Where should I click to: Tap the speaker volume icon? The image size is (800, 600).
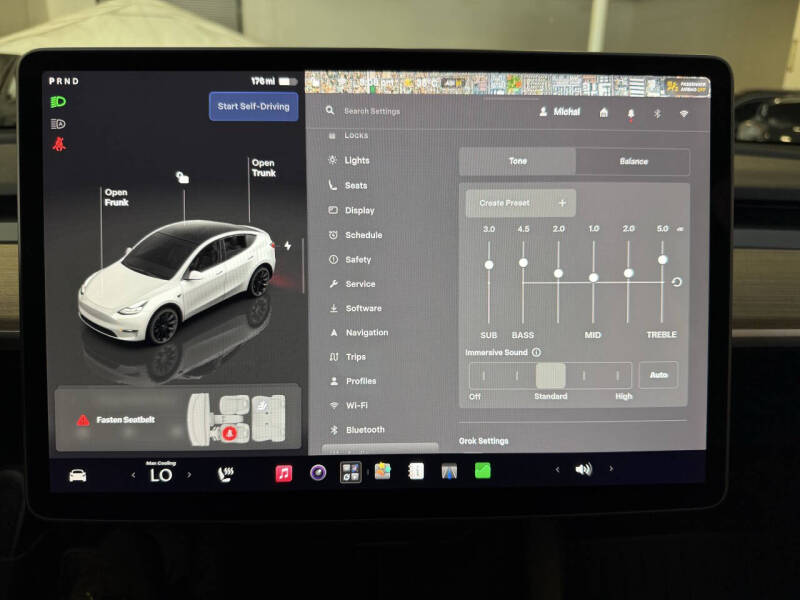click(583, 469)
